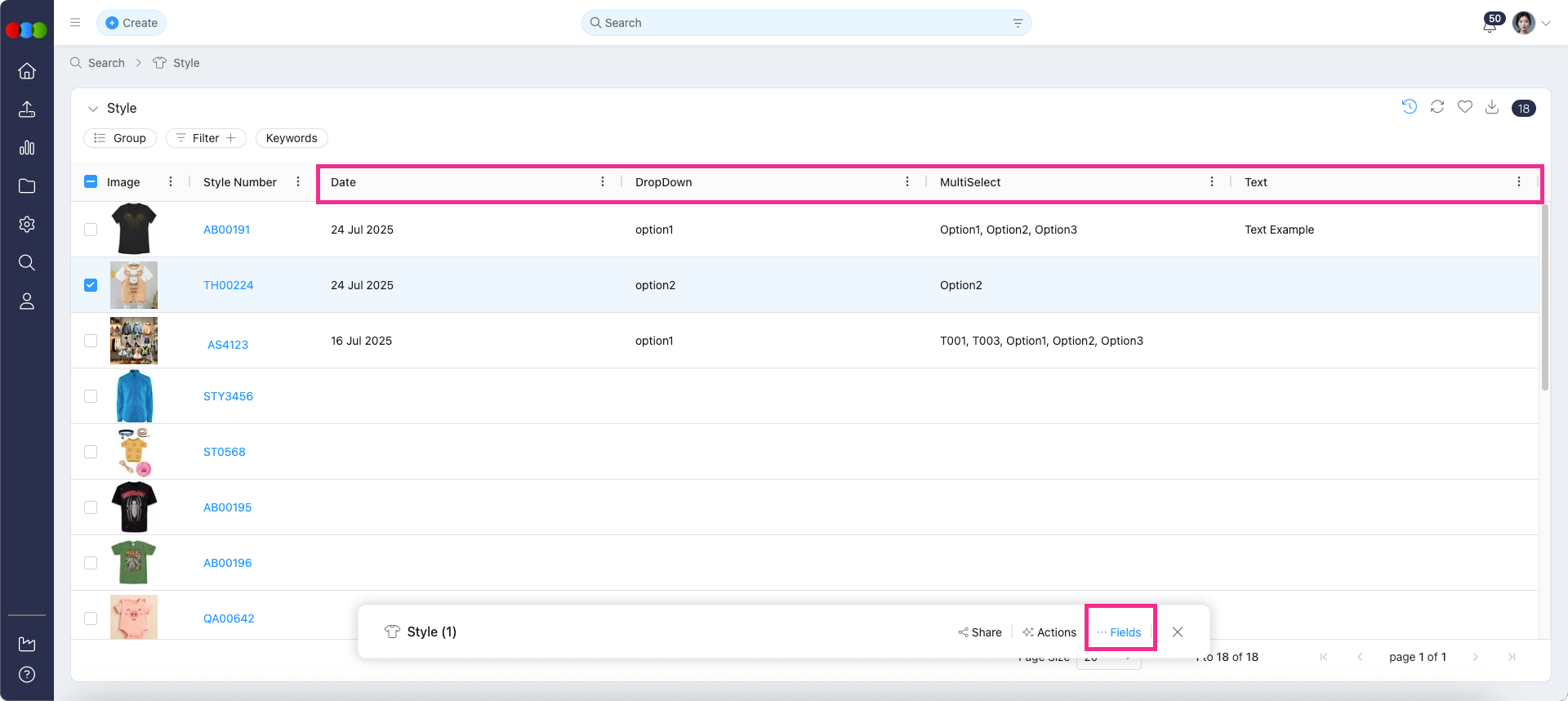Open the folder icon in sidebar
This screenshot has height=701, width=1568.
(x=27, y=186)
